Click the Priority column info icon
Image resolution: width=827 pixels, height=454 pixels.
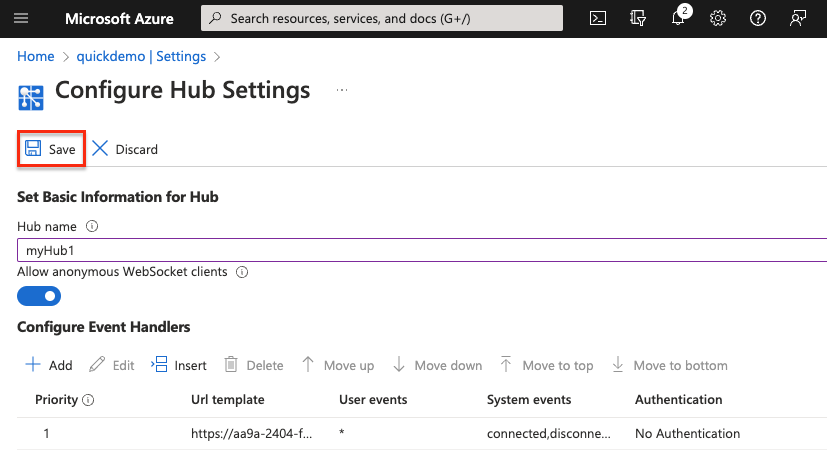tap(88, 400)
